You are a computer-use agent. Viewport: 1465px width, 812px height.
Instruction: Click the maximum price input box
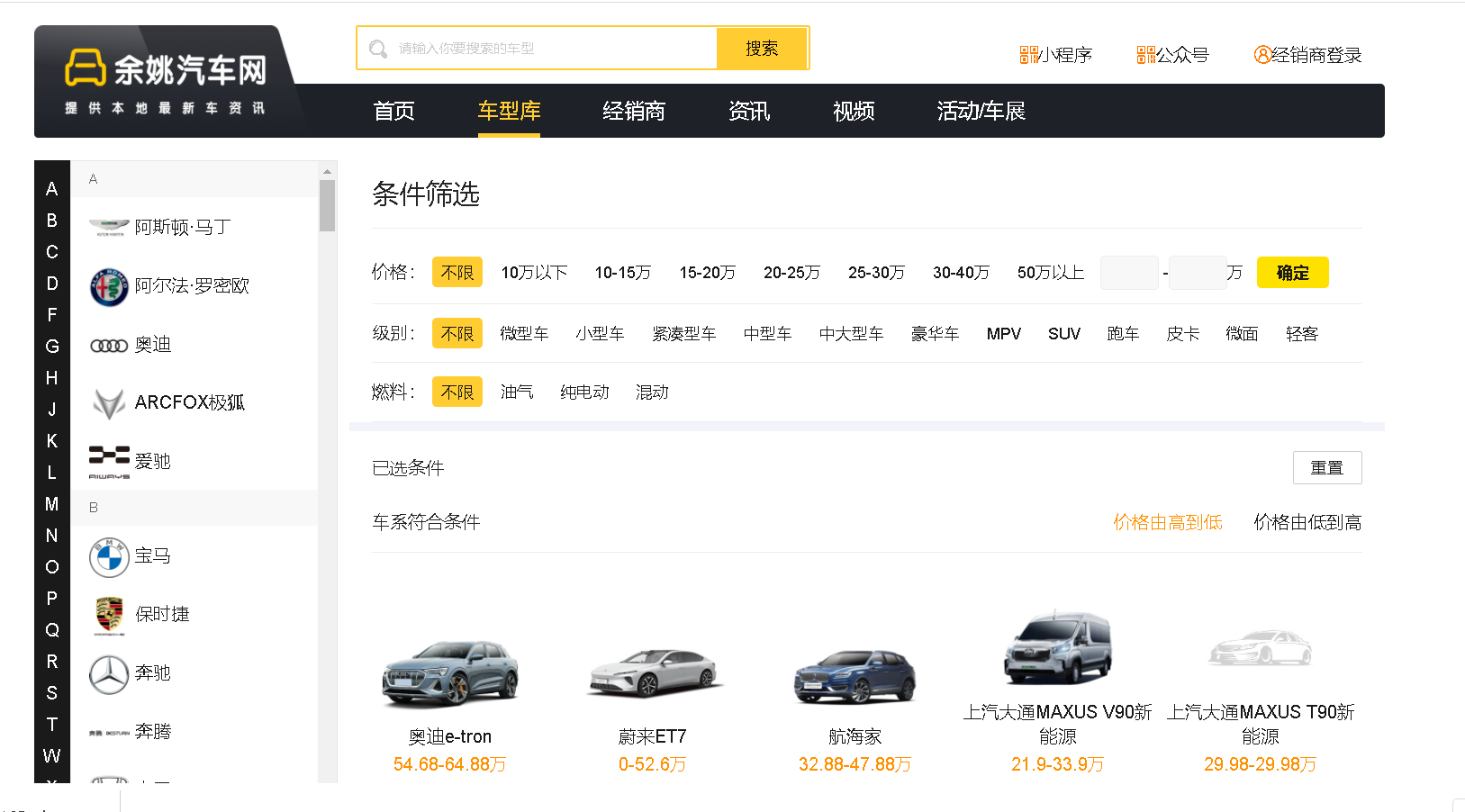point(1198,272)
